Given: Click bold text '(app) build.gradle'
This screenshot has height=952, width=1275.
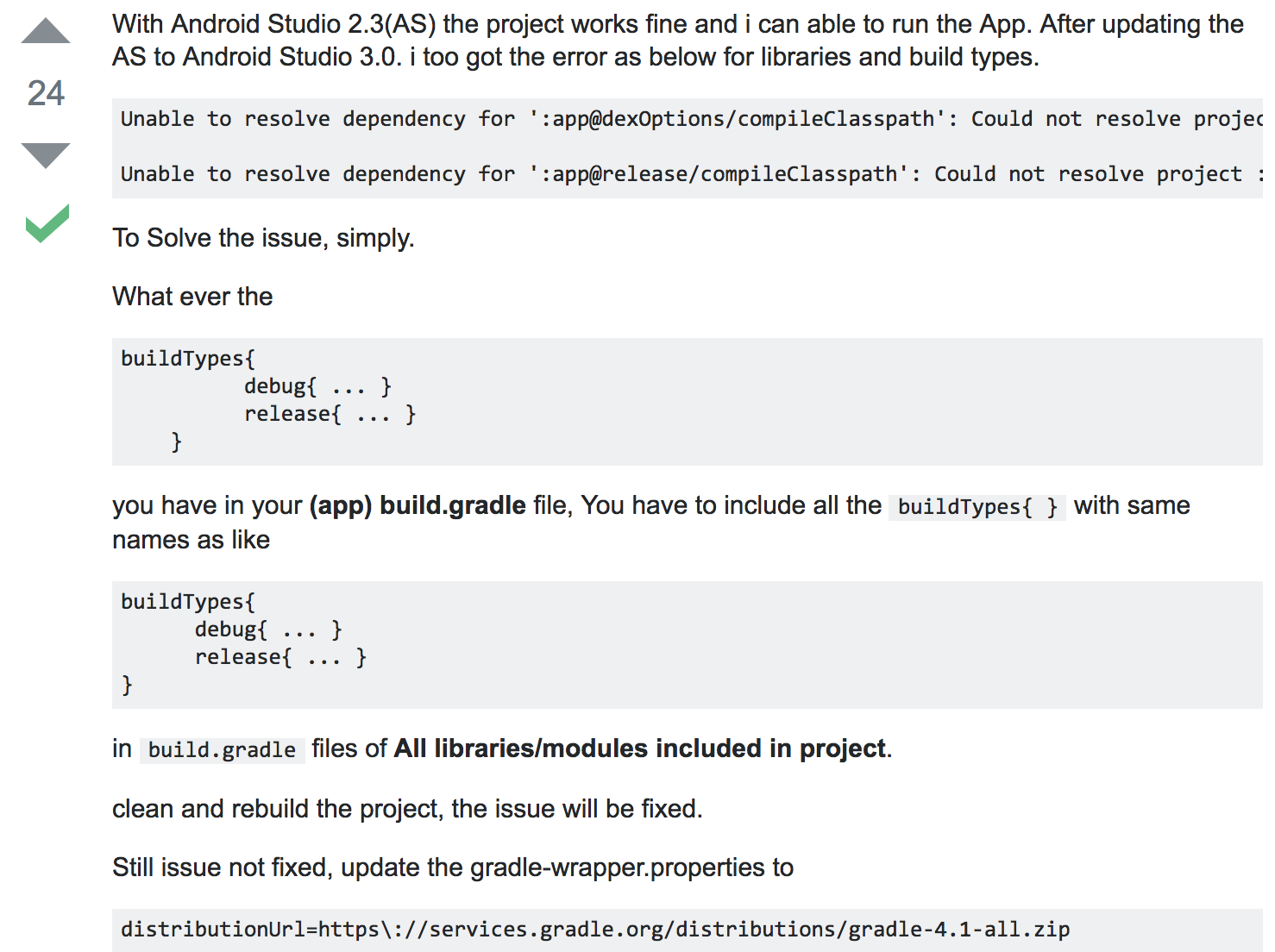Looking at the screenshot, I should [418, 505].
